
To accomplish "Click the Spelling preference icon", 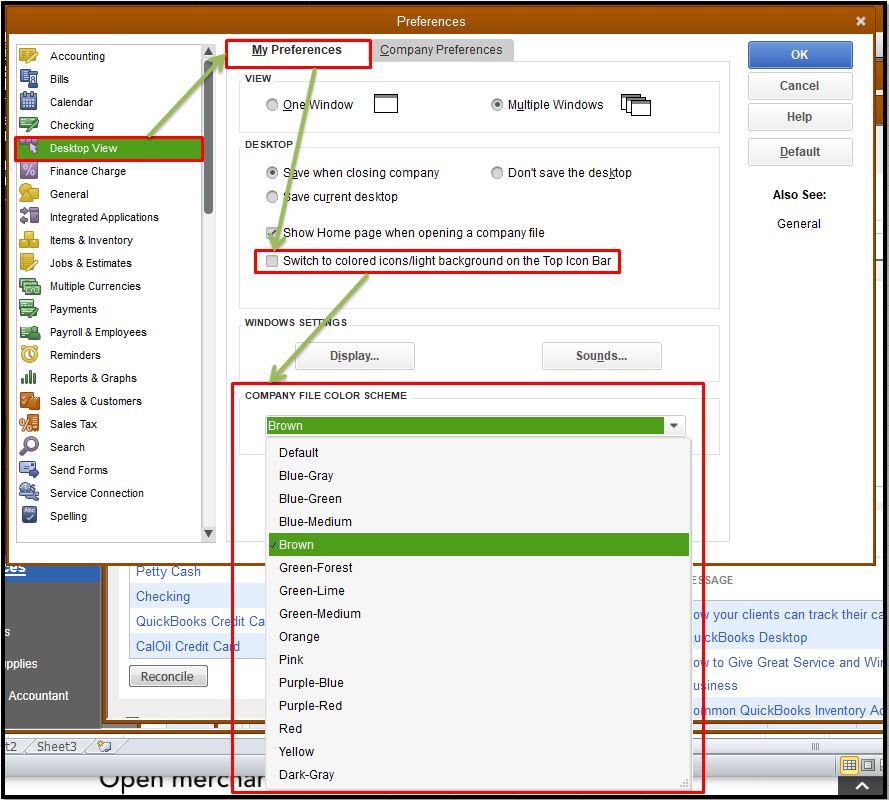I will click(x=29, y=515).
